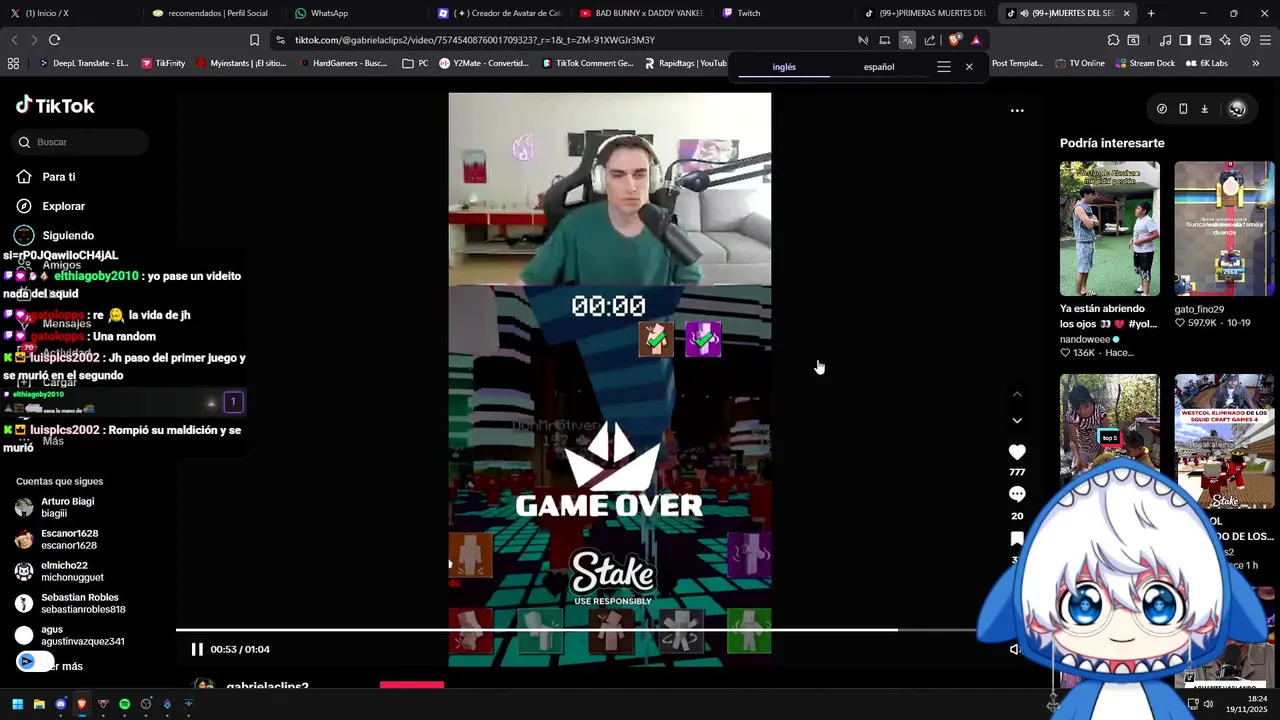1280x720 pixels.
Task: Open the media control music note icon
Action: point(1165,40)
